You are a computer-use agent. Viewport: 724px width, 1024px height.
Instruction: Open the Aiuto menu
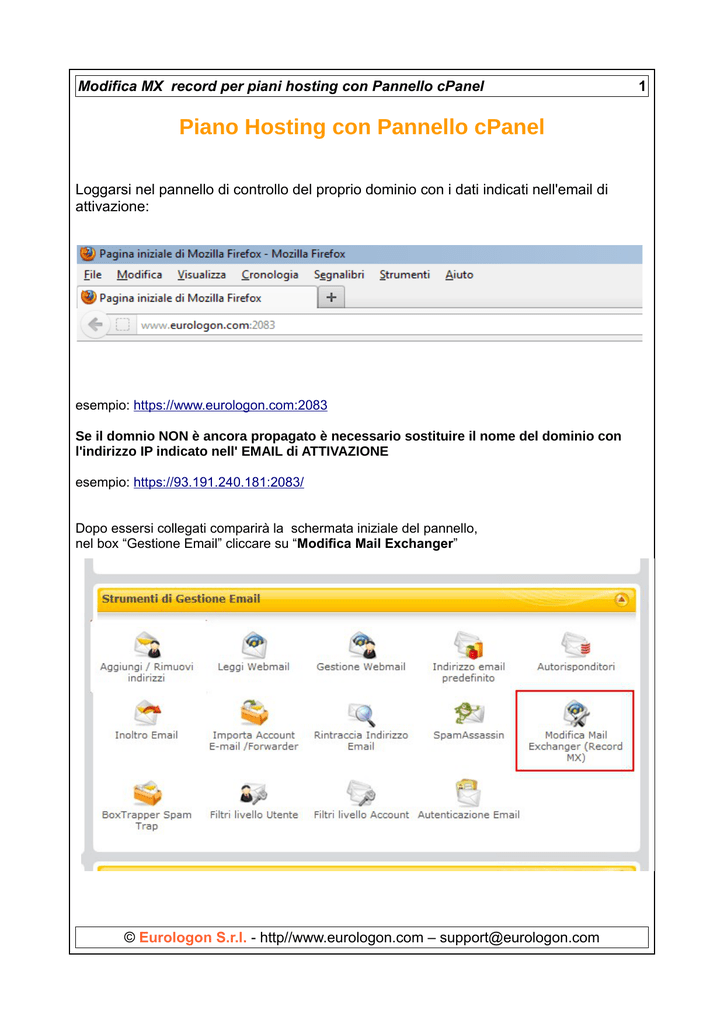pyautogui.click(x=460, y=275)
